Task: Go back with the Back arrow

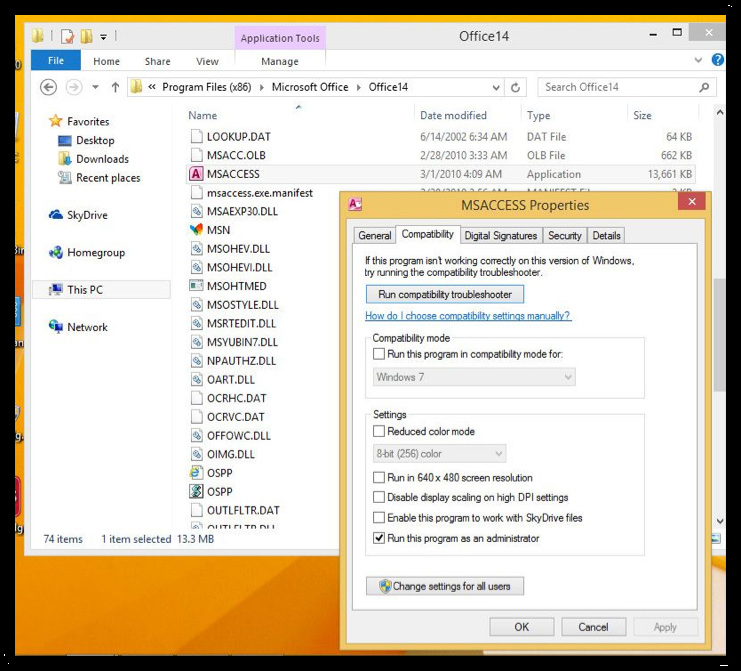Action: (48, 87)
